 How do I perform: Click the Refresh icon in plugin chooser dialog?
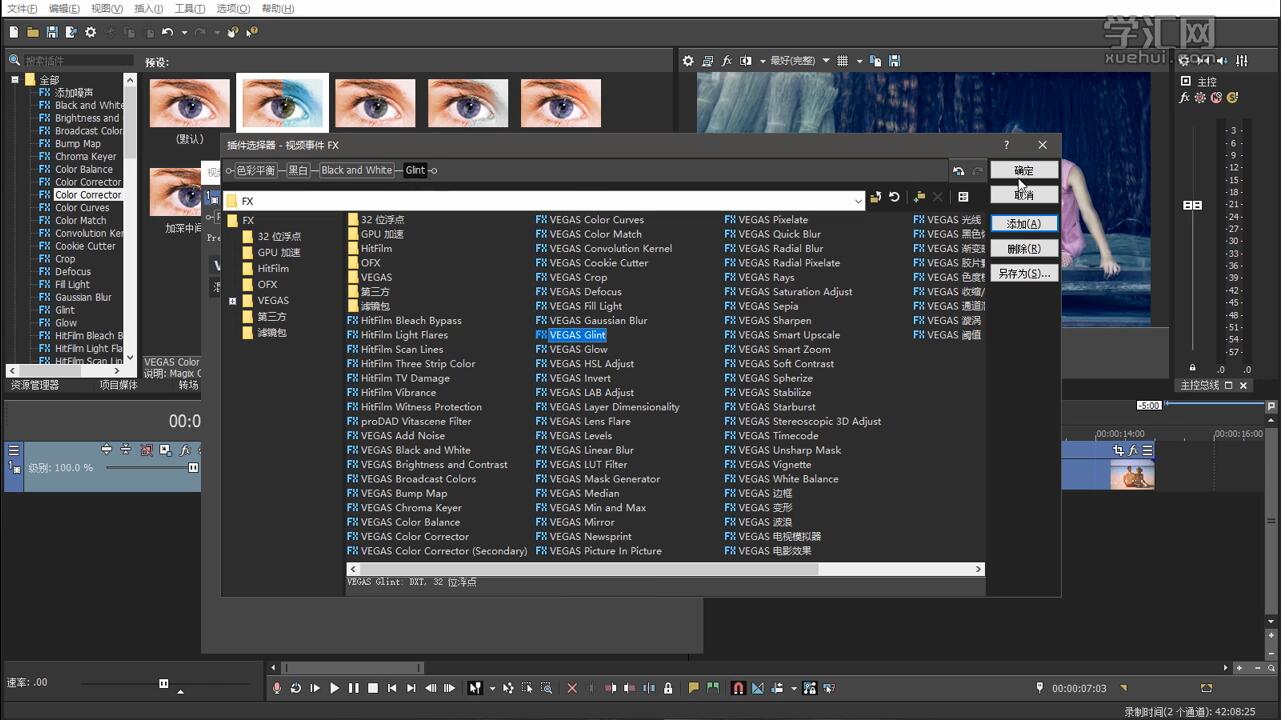tap(894, 197)
